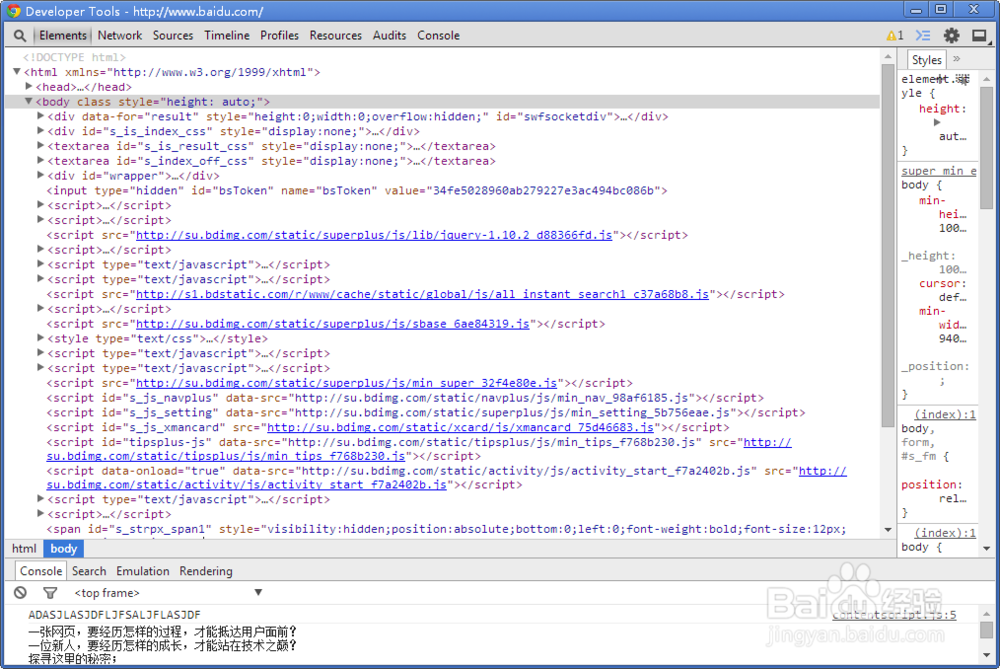Click the Chrome icon in title bar
Screen dimensions: 1000x669
pyautogui.click(x=13, y=11)
